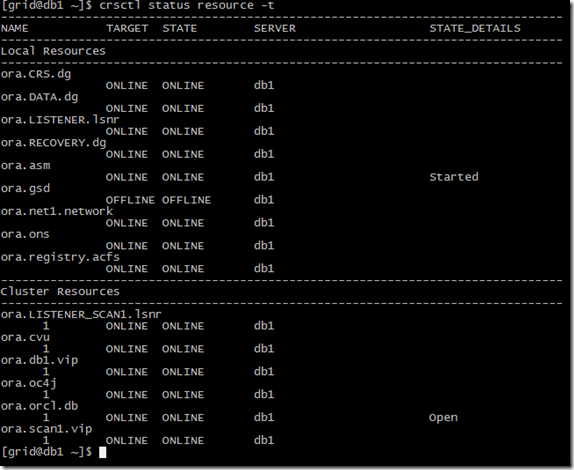Click the ONLINE target value under ora.RECOVERY.dg
This screenshot has width=574, height=470.
pyautogui.click(x=127, y=154)
